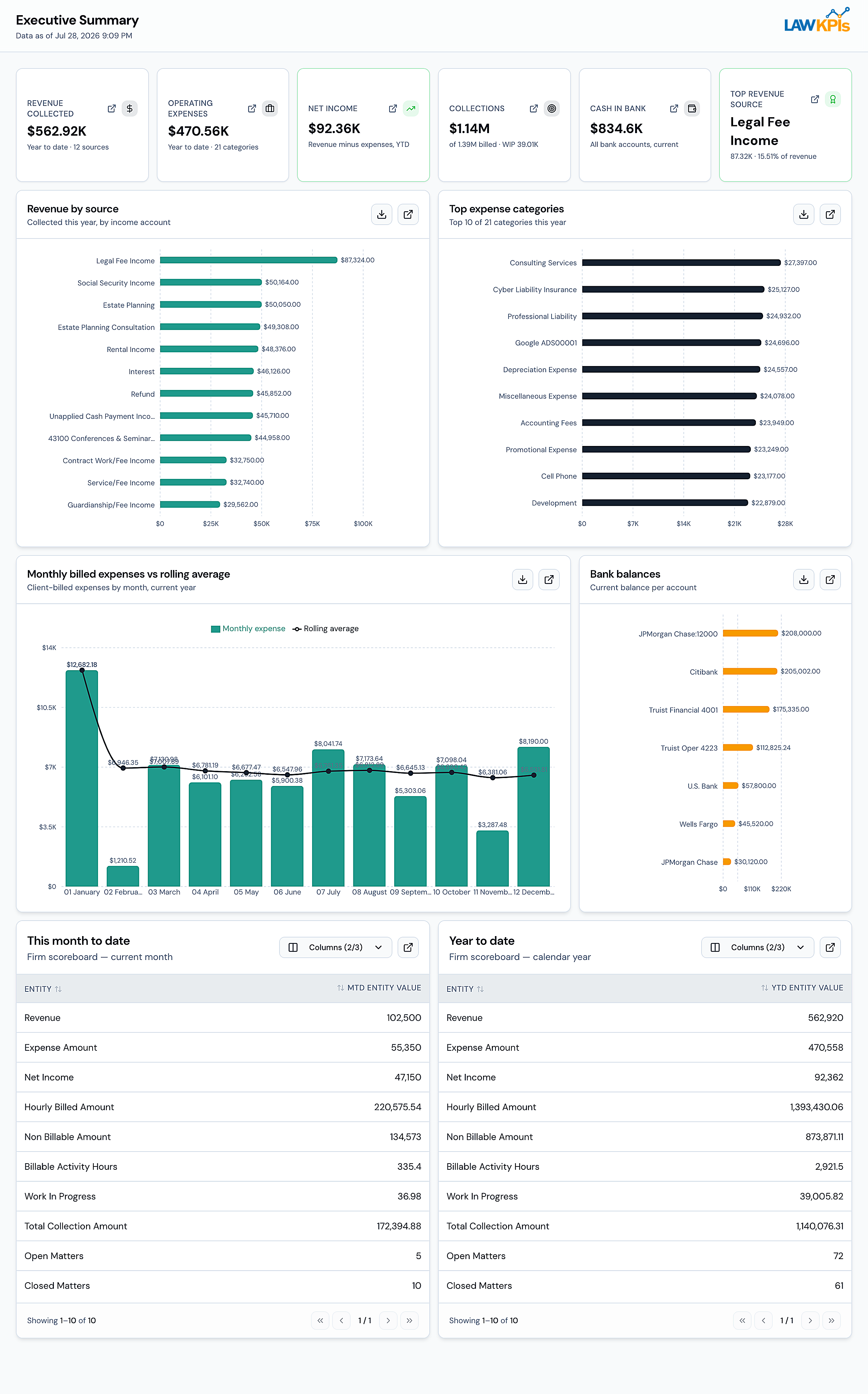Open Cash in Bank card external link icon
Screen dimensions: 868x1394
pos(674,109)
